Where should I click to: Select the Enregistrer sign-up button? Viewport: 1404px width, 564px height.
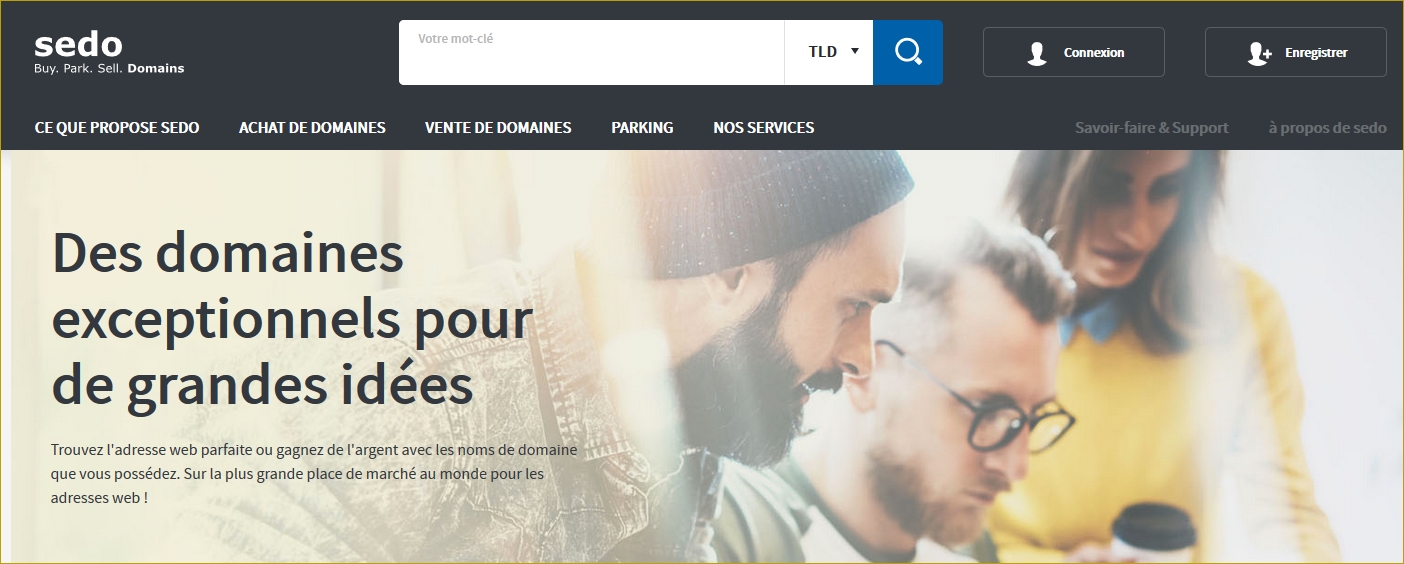[x=1296, y=52]
